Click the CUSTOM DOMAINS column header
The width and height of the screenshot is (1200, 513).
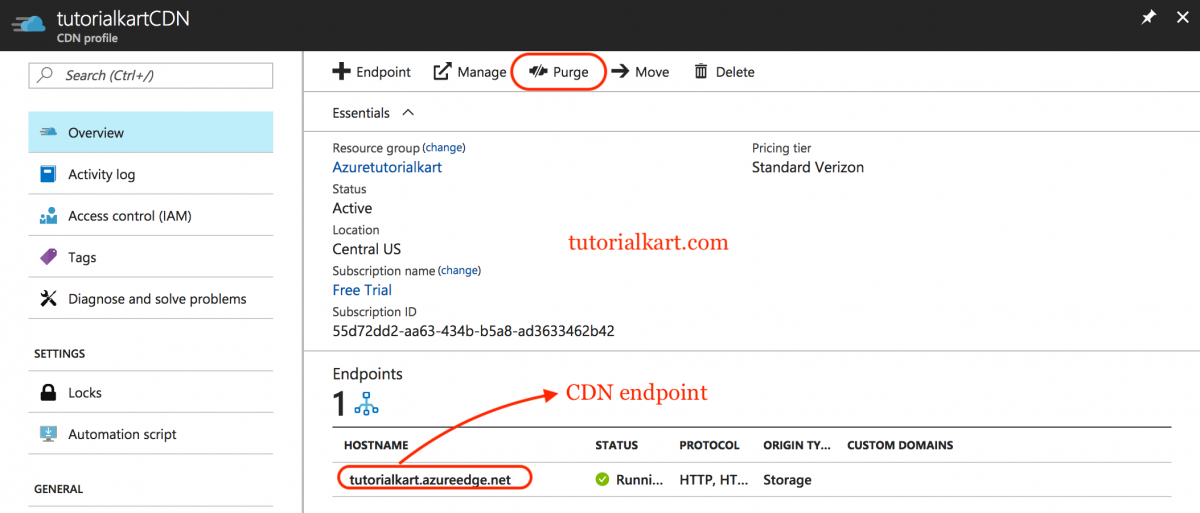pyautogui.click(x=900, y=445)
